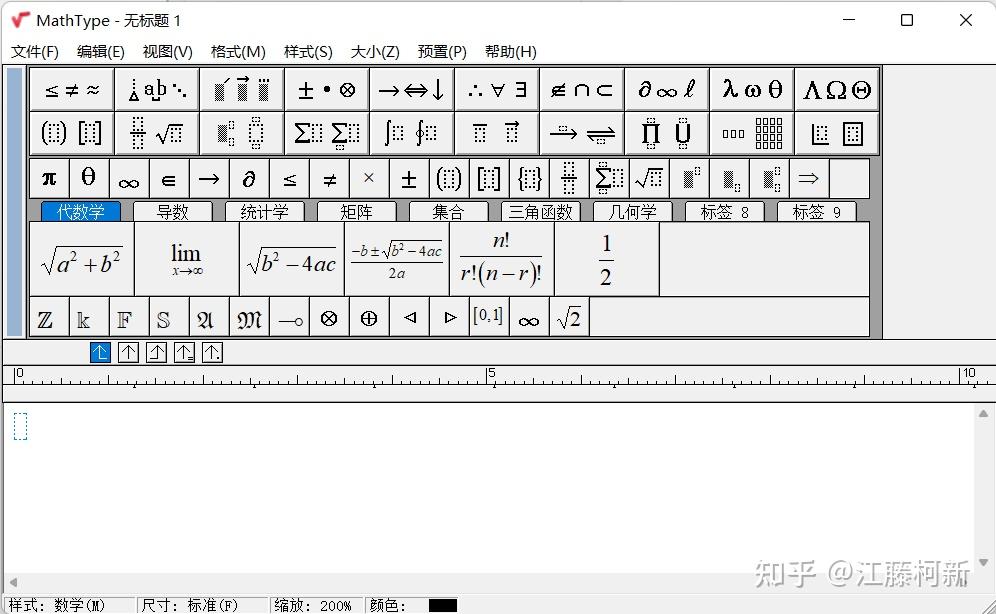Open lowercase Greek letters palette (λ ω θ)

tap(752, 90)
